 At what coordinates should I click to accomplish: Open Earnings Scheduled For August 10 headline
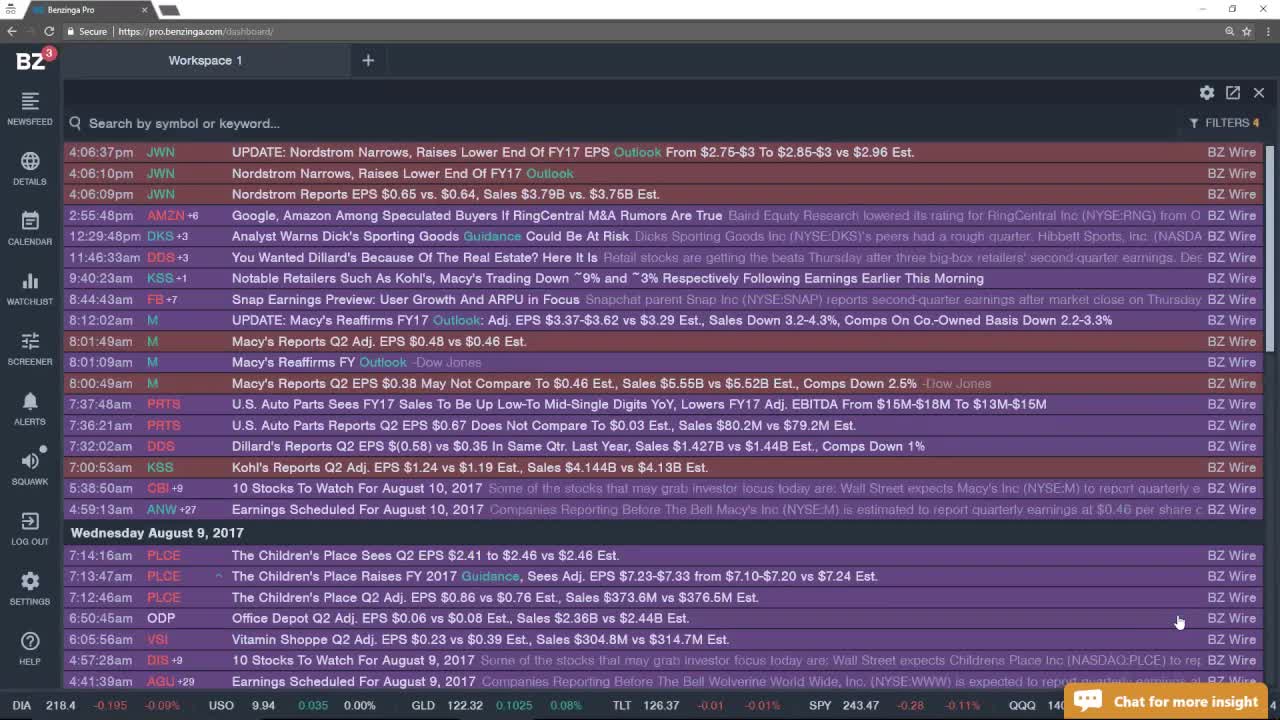357,509
